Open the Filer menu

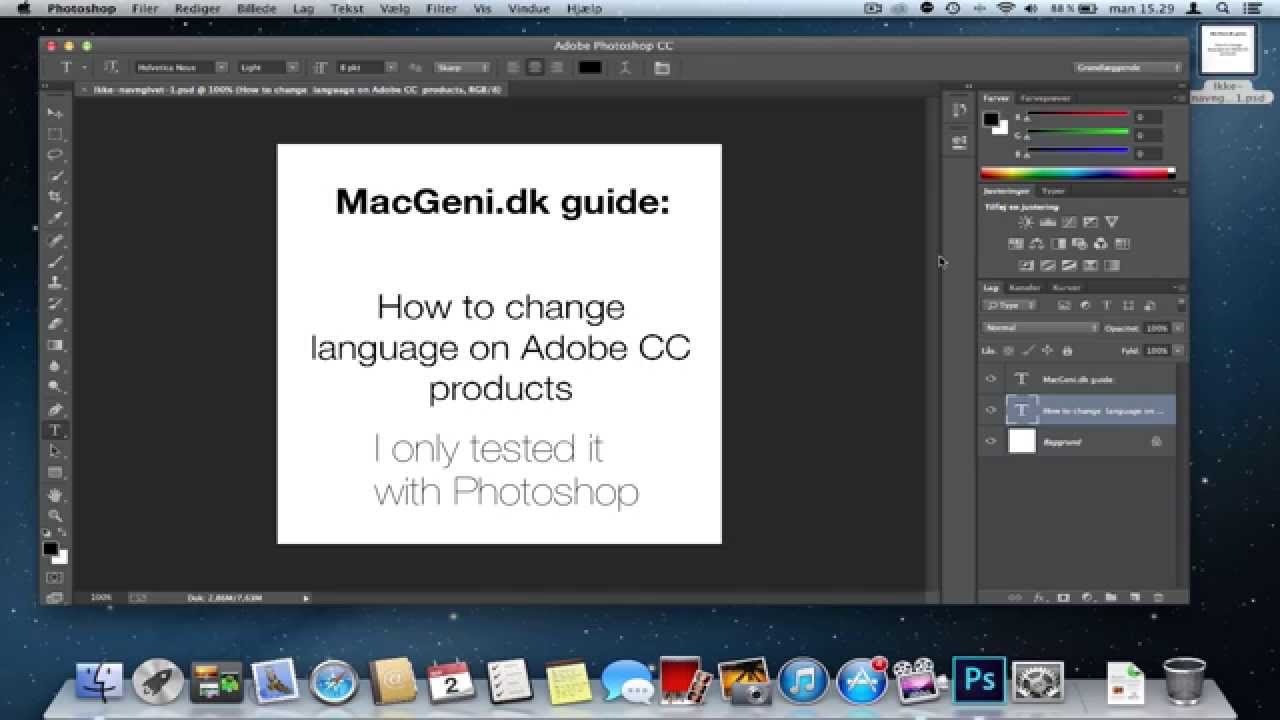coord(145,8)
